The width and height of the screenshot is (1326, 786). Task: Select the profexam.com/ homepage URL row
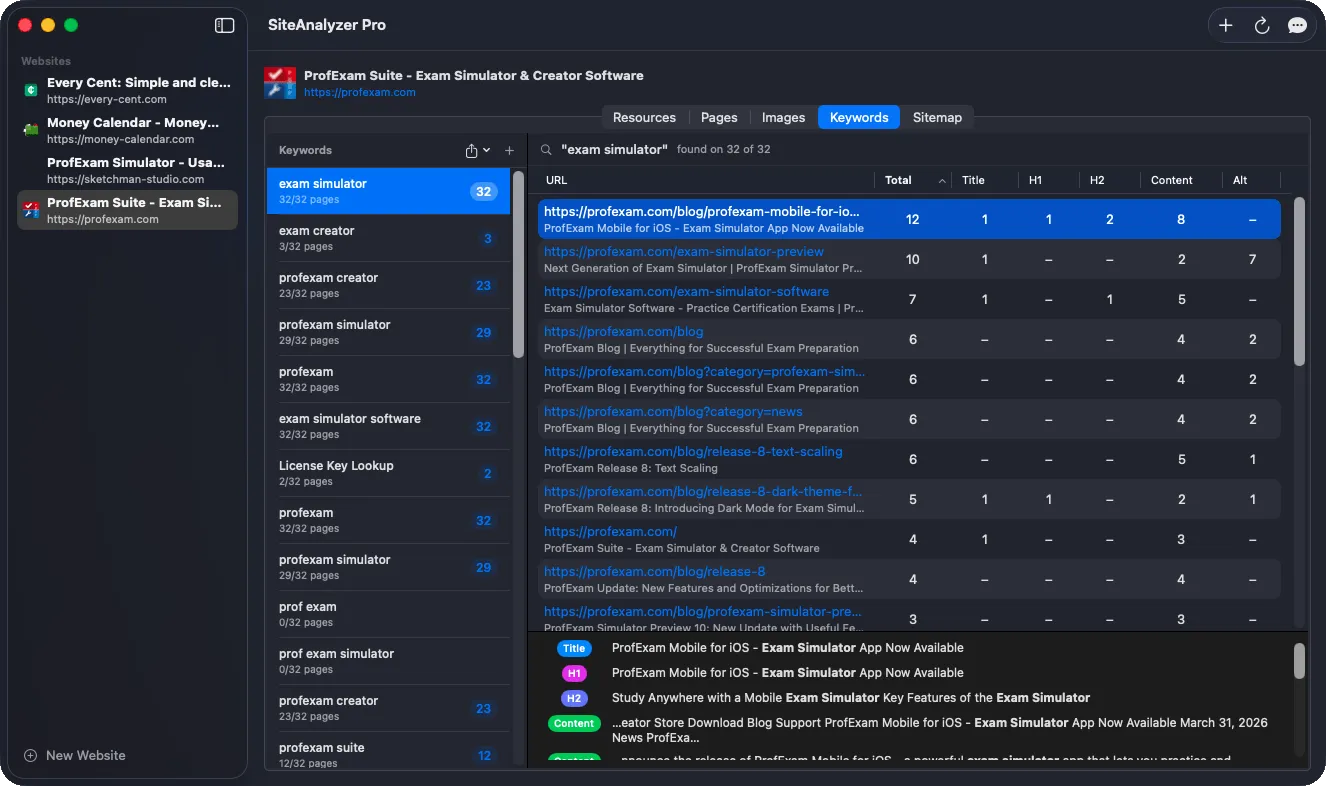point(909,539)
